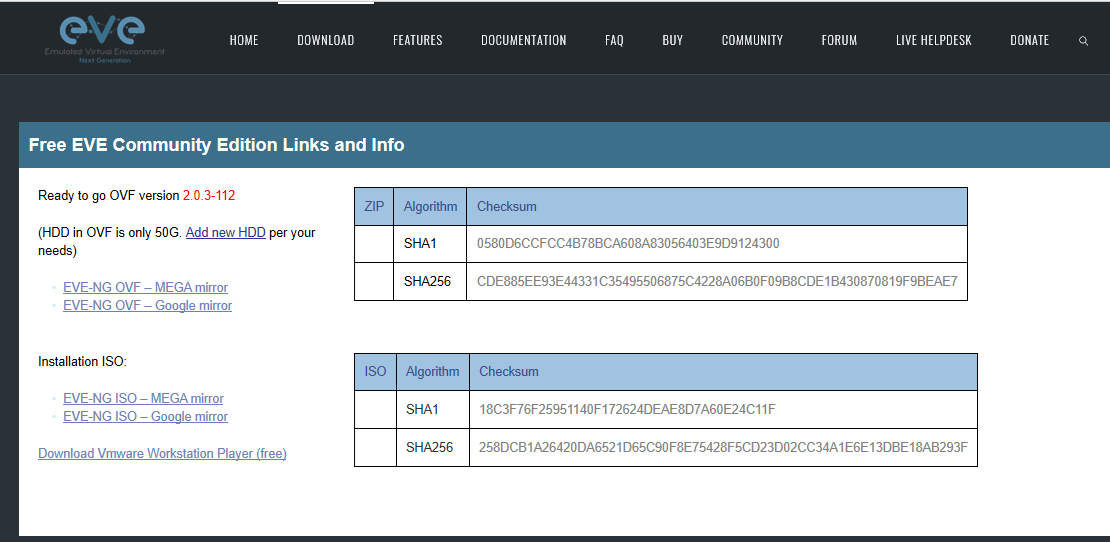Click the ISO column header
The width and height of the screenshot is (1110, 542).
(x=375, y=371)
